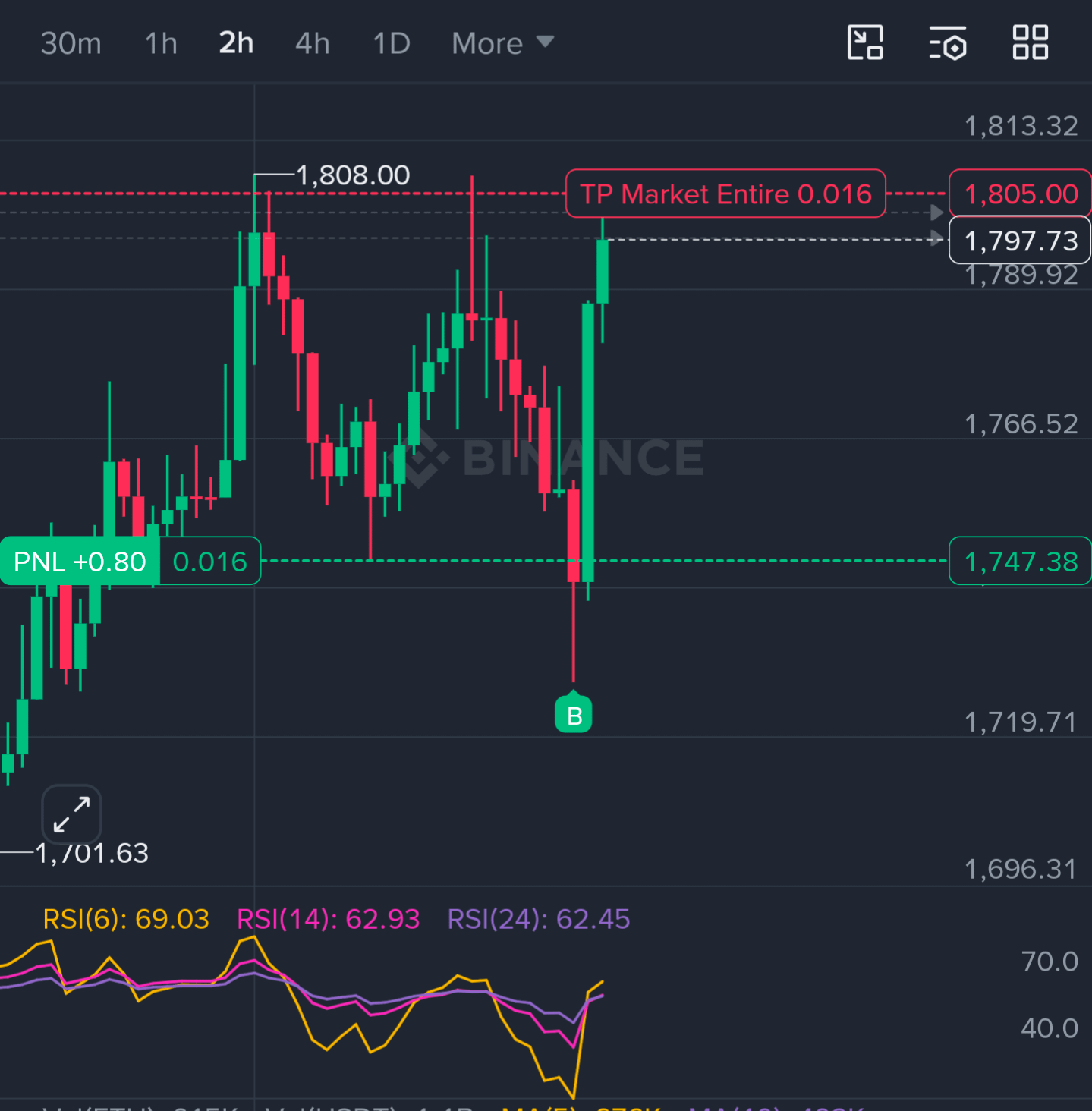The image size is (1092, 1111).
Task: Open the More timeframes dropdown
Action: 502,43
